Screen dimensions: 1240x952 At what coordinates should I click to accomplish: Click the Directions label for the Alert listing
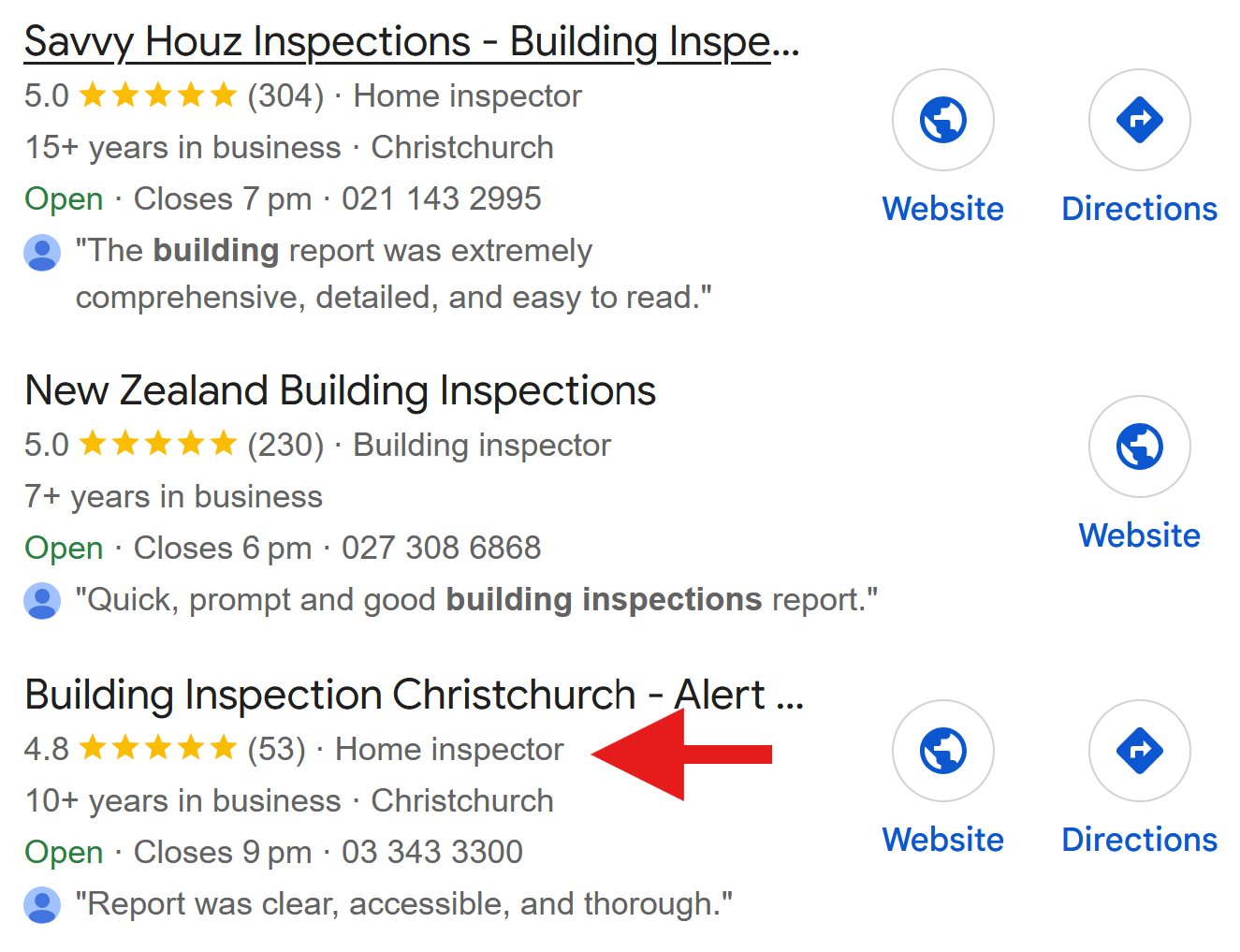coord(1139,840)
